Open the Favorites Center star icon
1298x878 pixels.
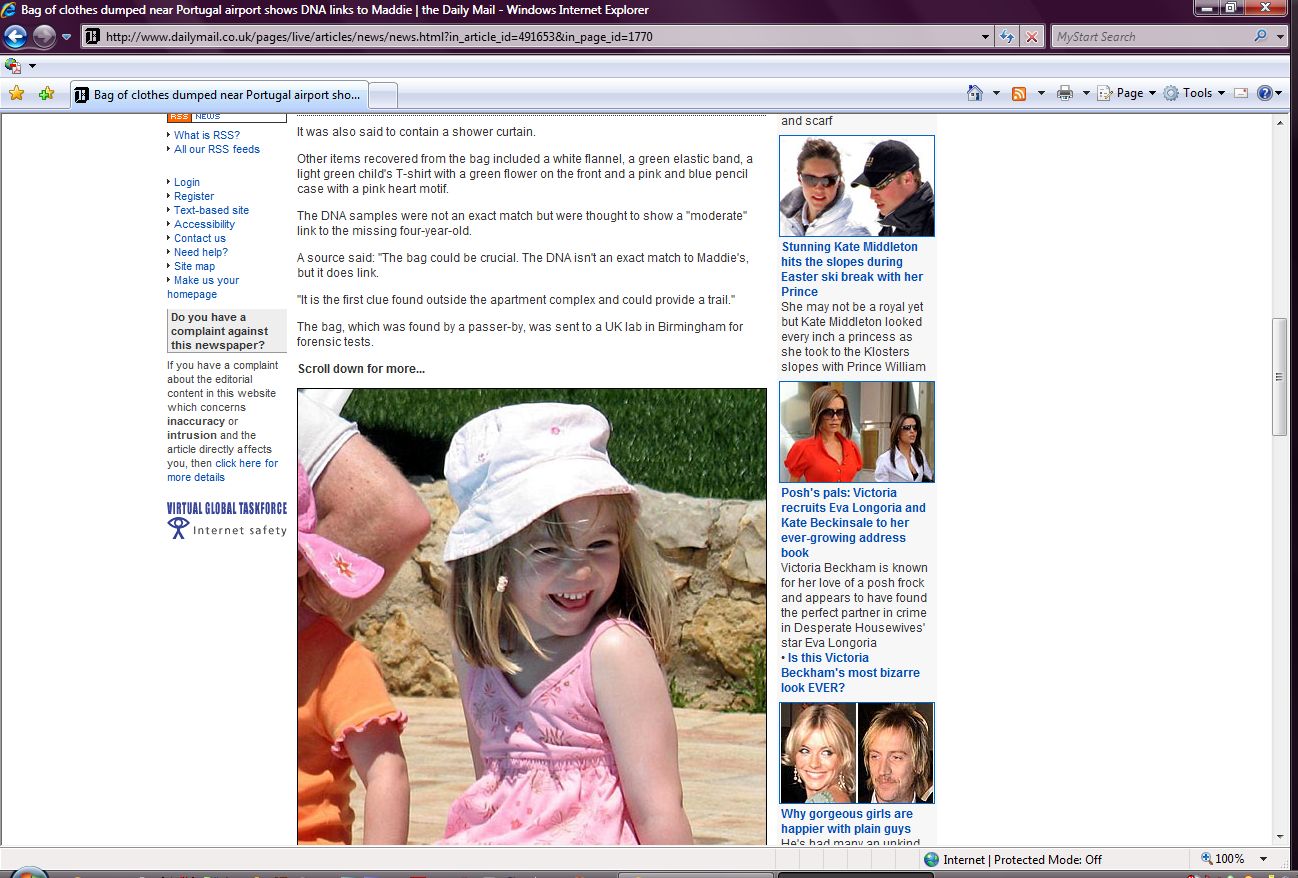[16, 94]
